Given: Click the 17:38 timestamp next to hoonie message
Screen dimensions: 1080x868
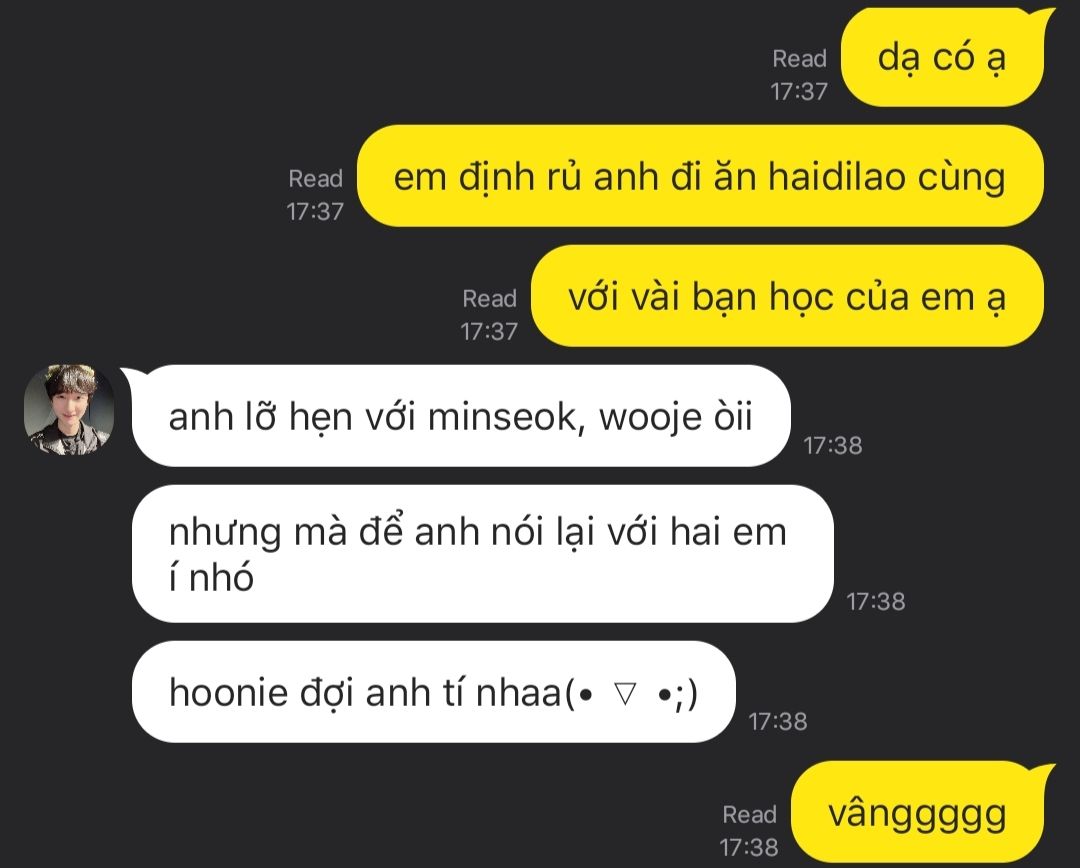Looking at the screenshot, I should click(x=778, y=722).
